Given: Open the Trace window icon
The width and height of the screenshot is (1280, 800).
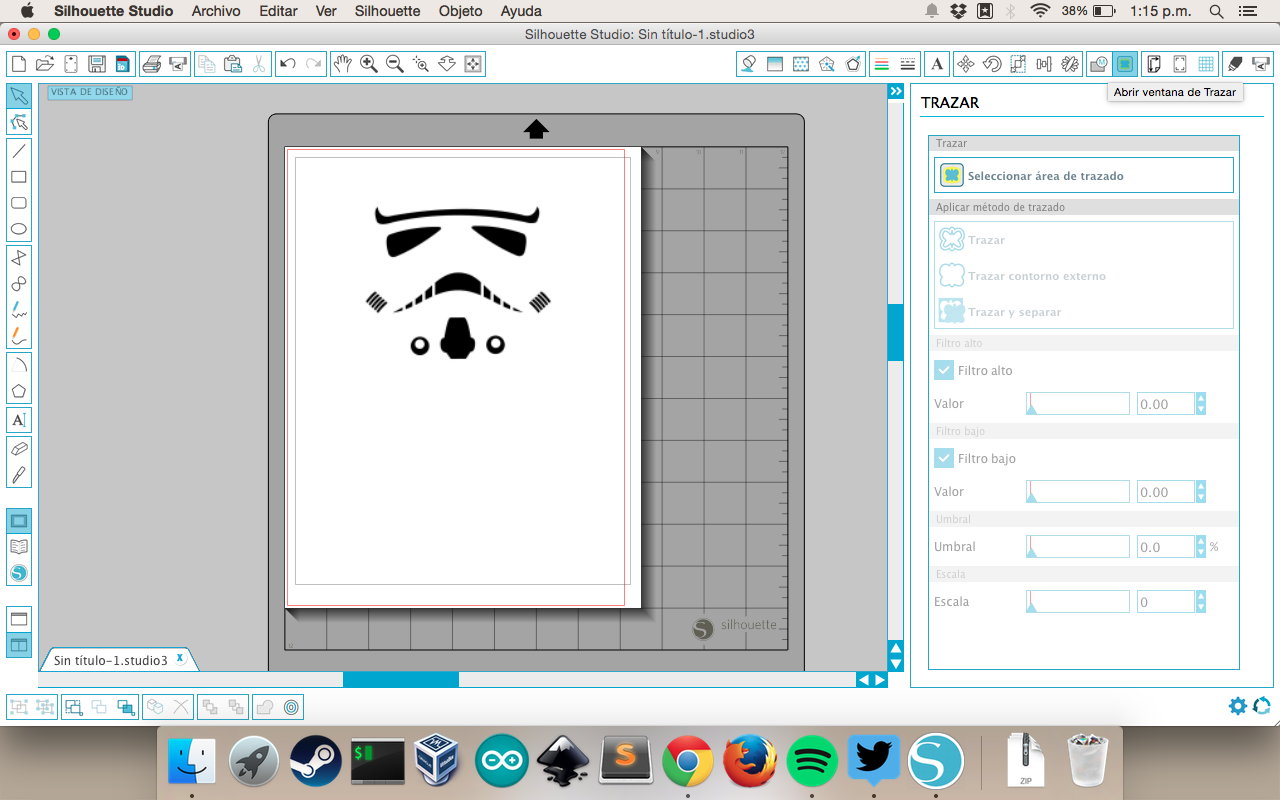Looking at the screenshot, I should [x=1125, y=64].
